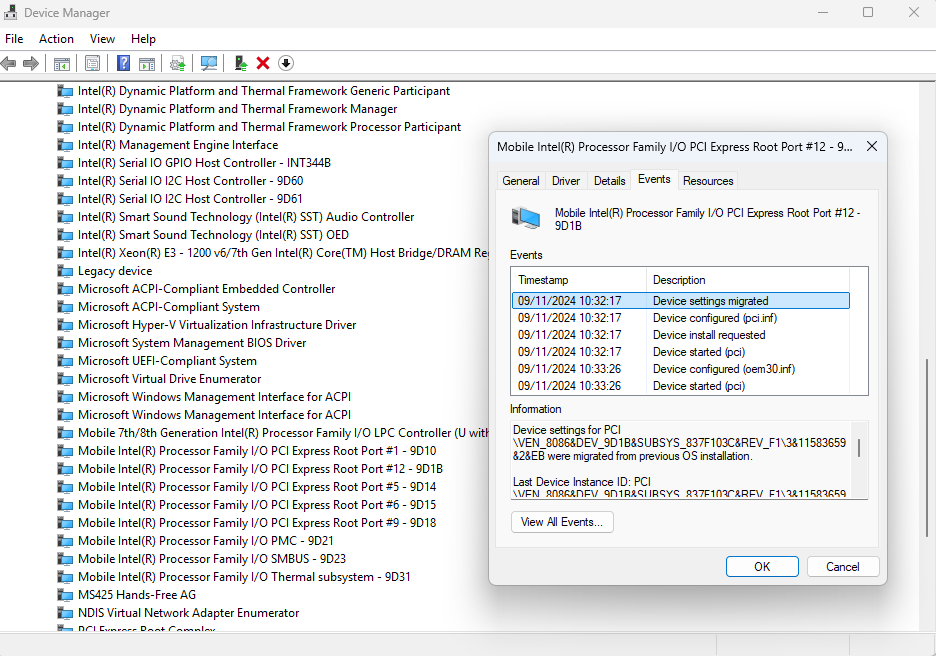The width and height of the screenshot is (936, 656).
Task: Select Microsoft Virtual Drive Enumerator
Action: 170,379
